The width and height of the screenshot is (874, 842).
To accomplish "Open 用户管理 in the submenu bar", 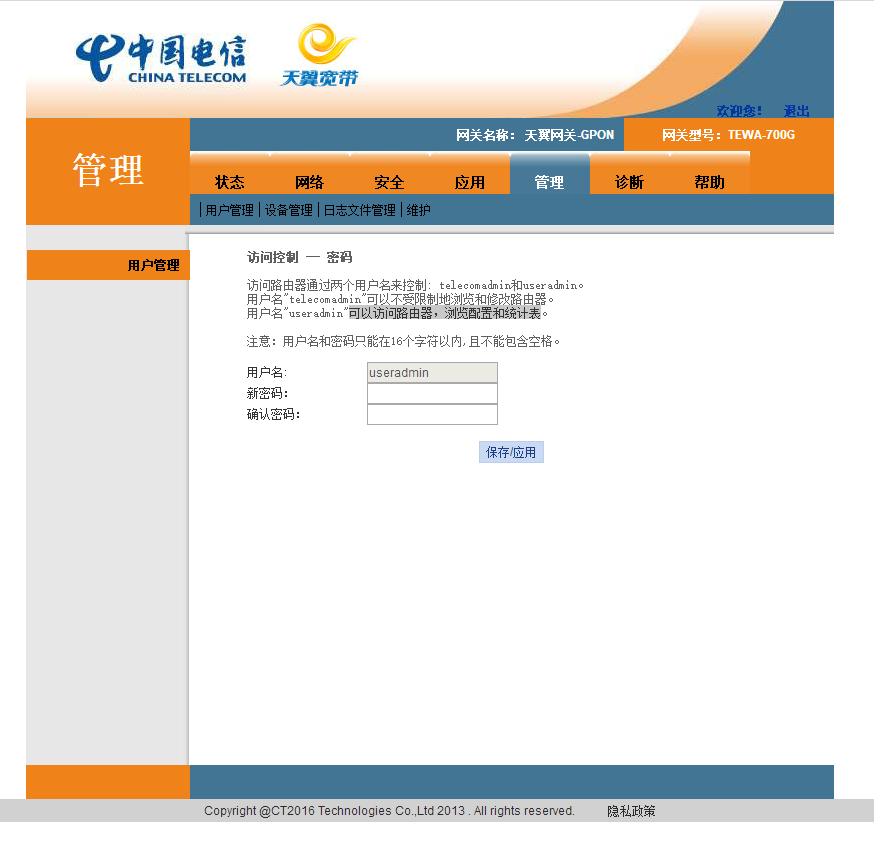I will pos(229,210).
